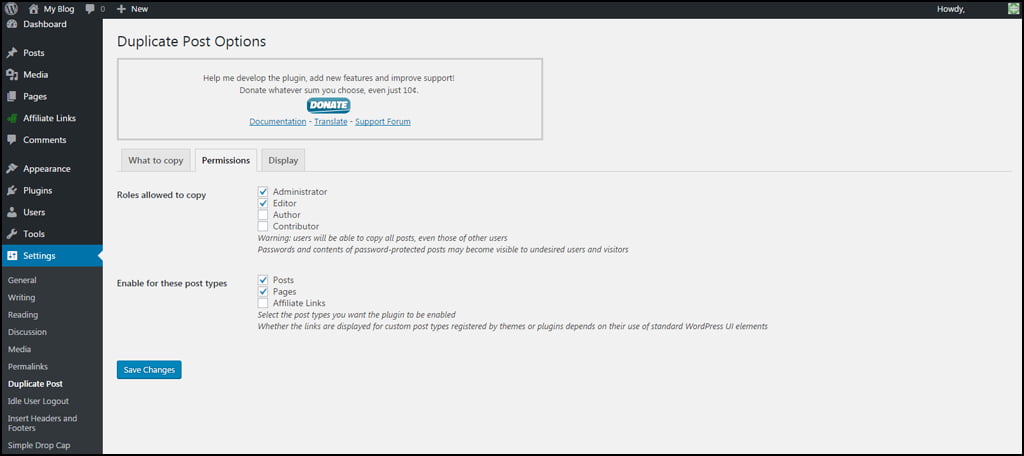Click the Donate button
Image resolution: width=1024 pixels, height=456 pixels.
pyautogui.click(x=328, y=105)
